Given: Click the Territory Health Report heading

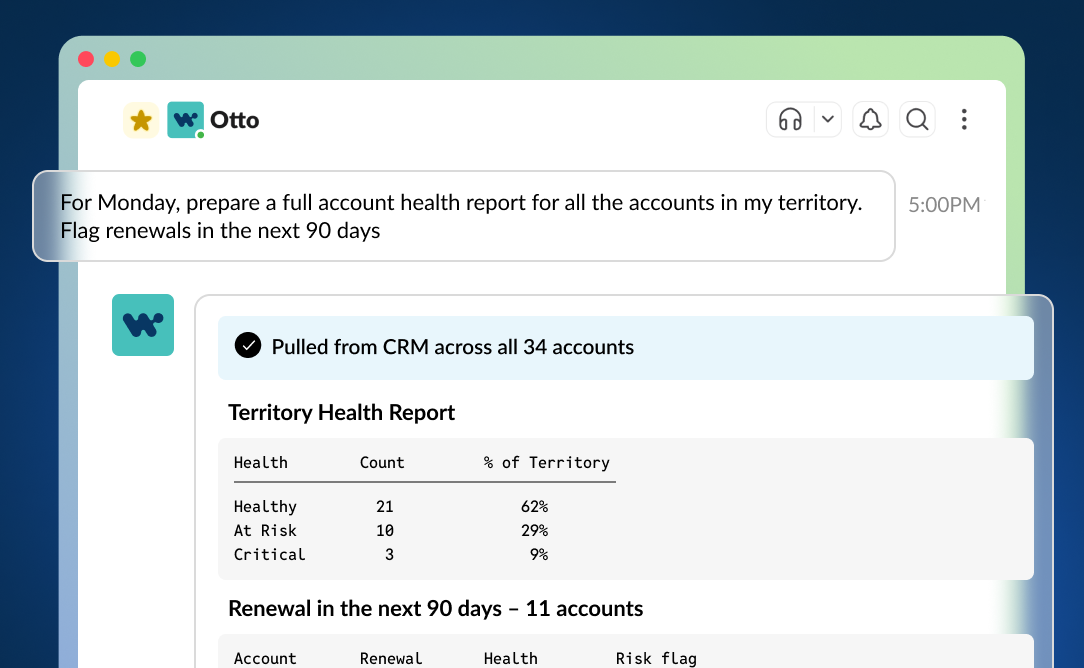Looking at the screenshot, I should pyautogui.click(x=342, y=413).
